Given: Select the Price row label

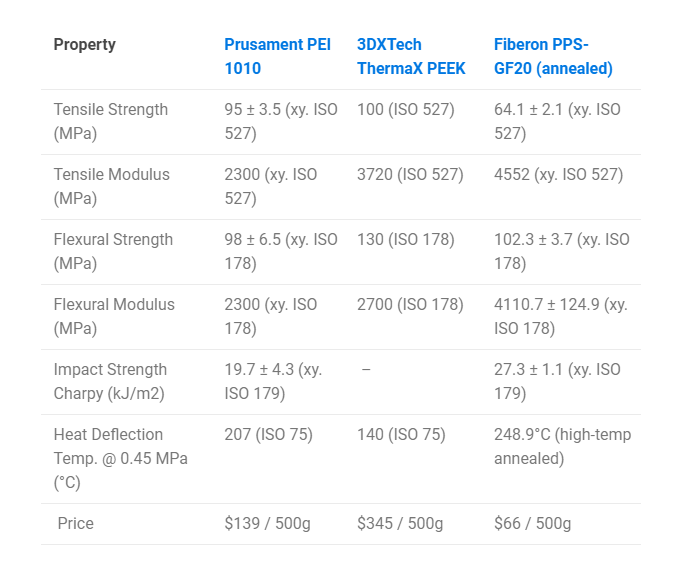Looking at the screenshot, I should click(x=77, y=523).
